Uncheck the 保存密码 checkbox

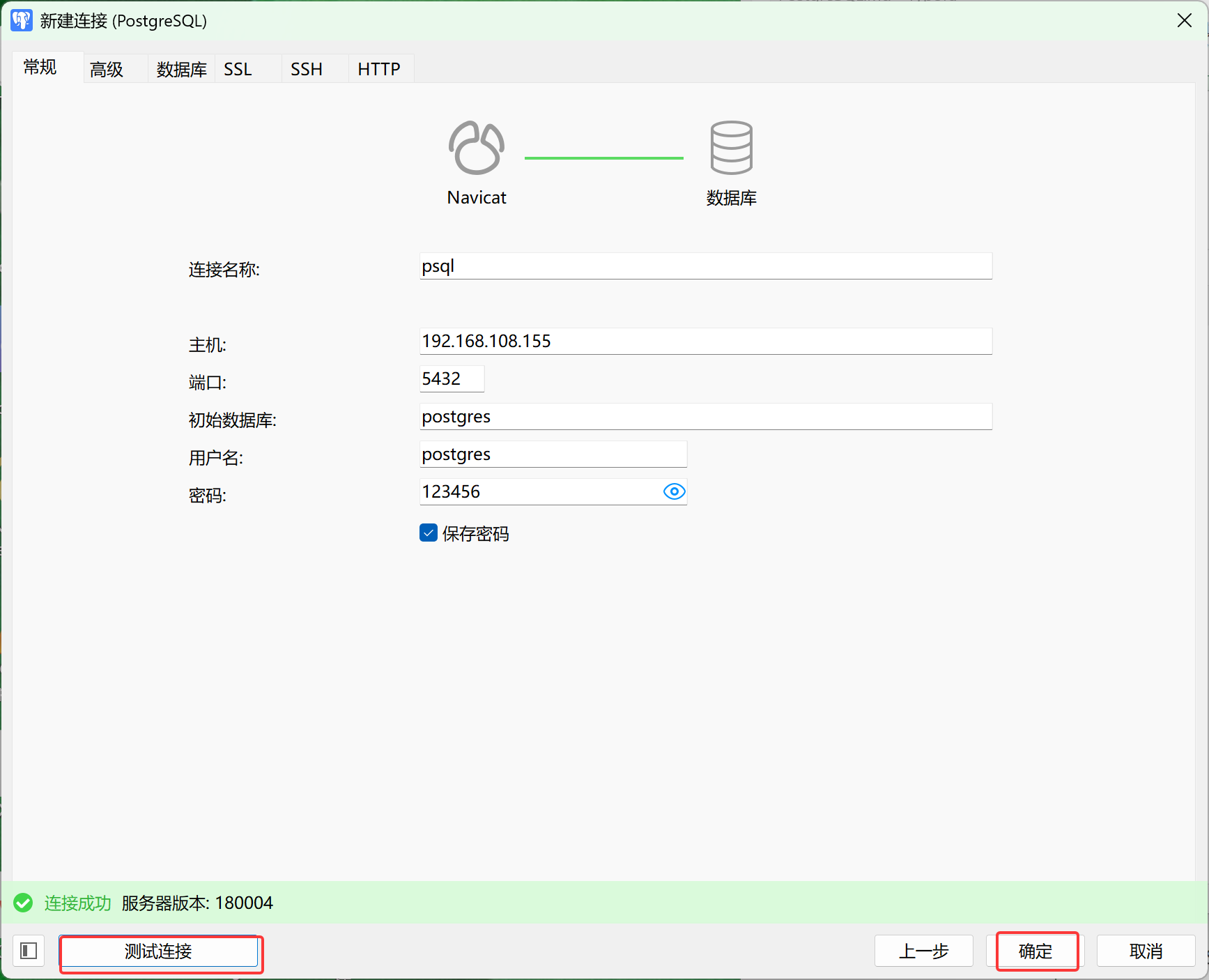click(429, 533)
